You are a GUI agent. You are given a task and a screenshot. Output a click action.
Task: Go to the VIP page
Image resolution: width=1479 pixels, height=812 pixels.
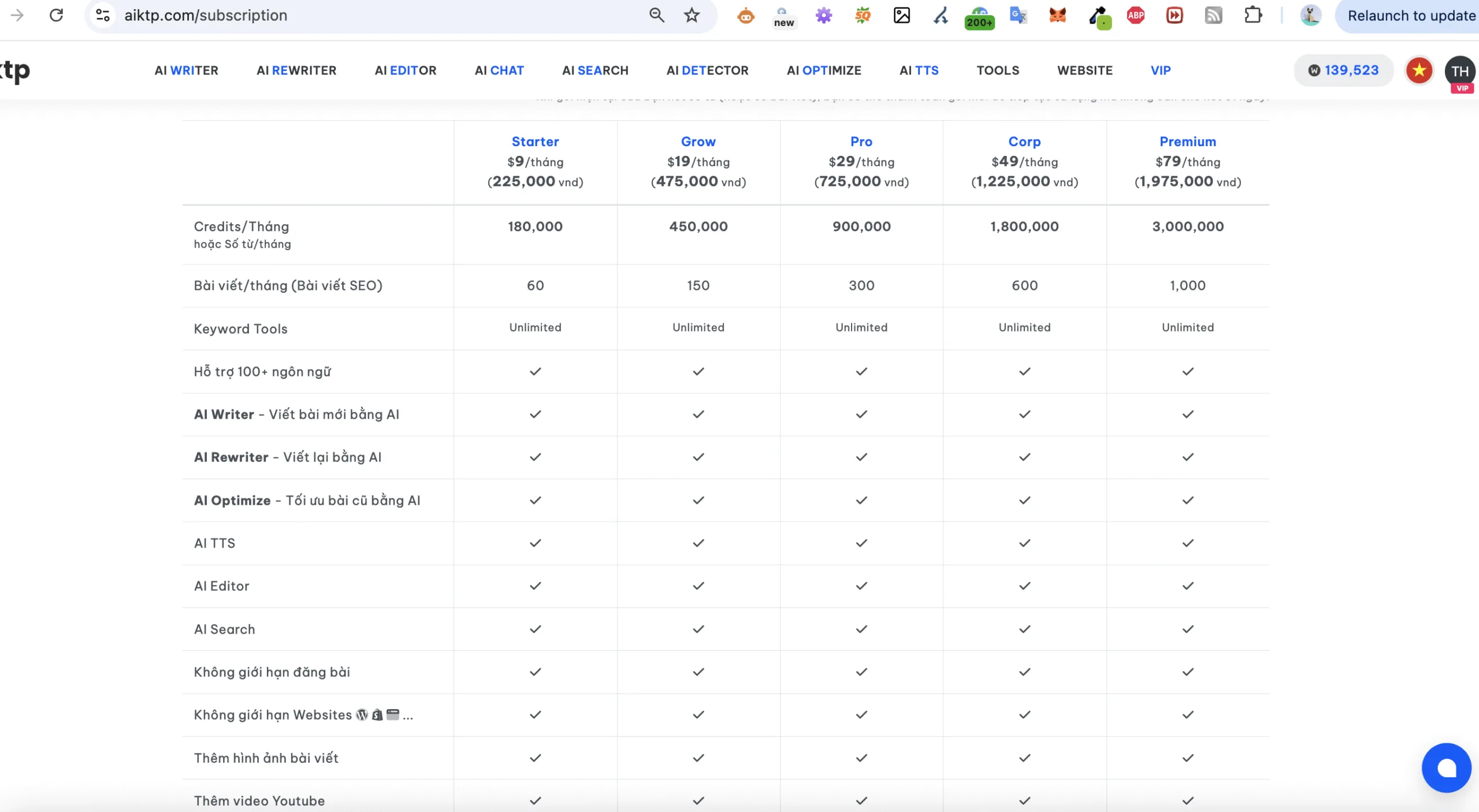pos(1160,70)
